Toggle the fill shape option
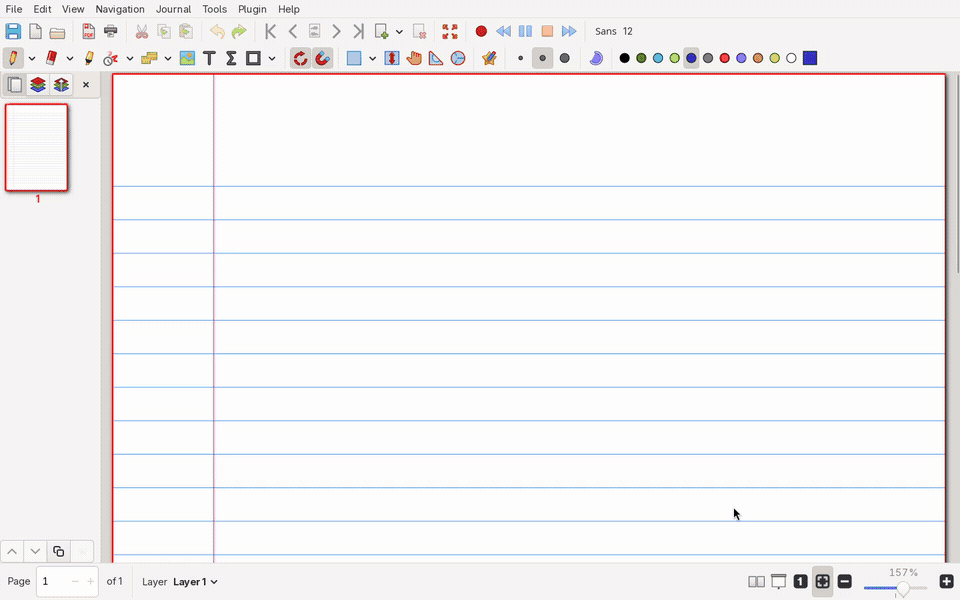Viewport: 960px width, 600px height. tap(596, 58)
